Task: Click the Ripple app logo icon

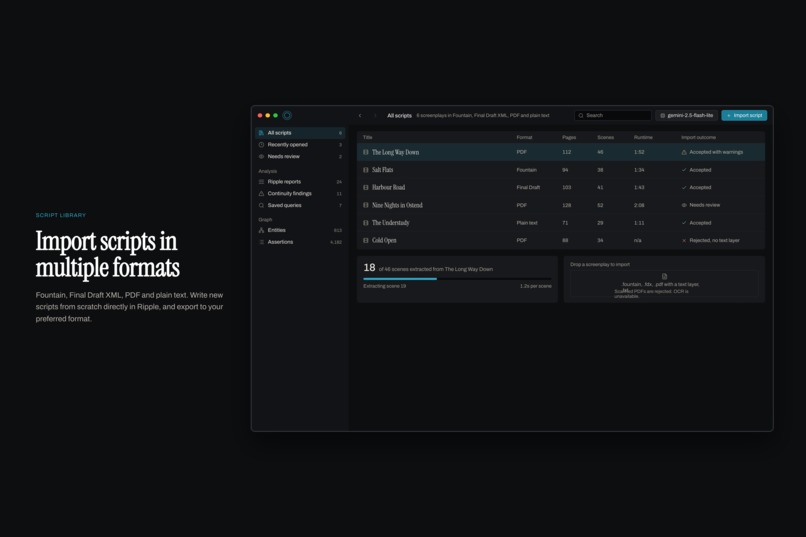Action: click(287, 115)
